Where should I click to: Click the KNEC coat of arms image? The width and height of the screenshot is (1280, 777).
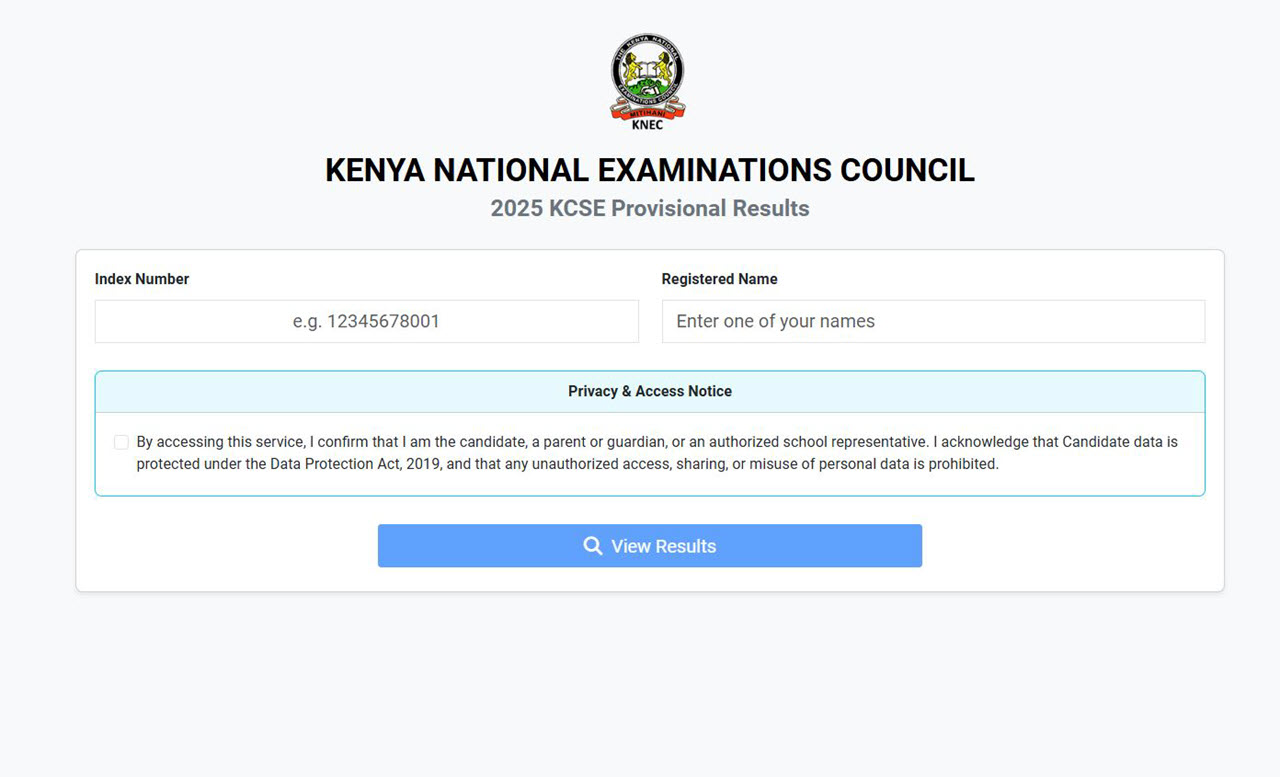pyautogui.click(x=645, y=80)
